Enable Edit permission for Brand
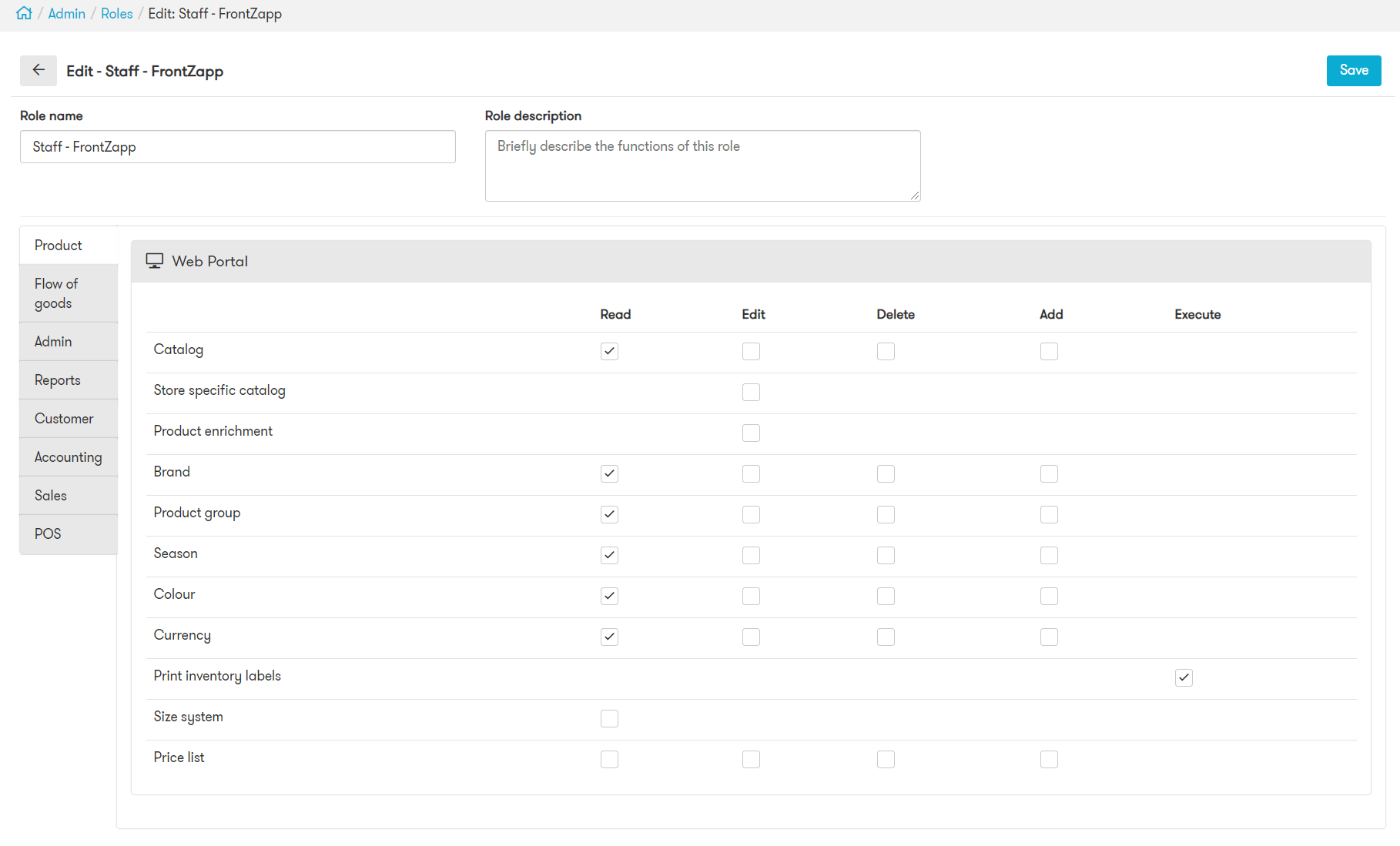 pyautogui.click(x=751, y=473)
